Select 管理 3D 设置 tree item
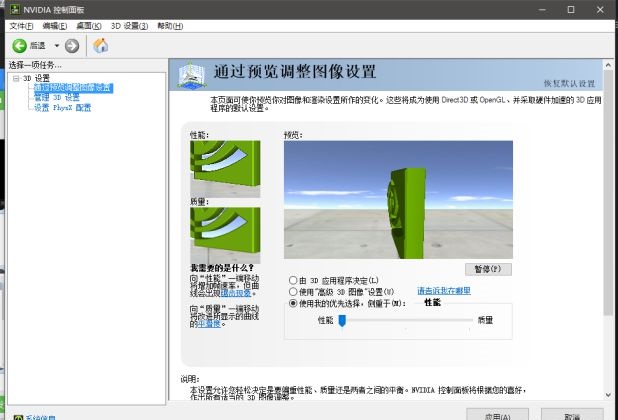This screenshot has height=420, width=618. pos(57,97)
